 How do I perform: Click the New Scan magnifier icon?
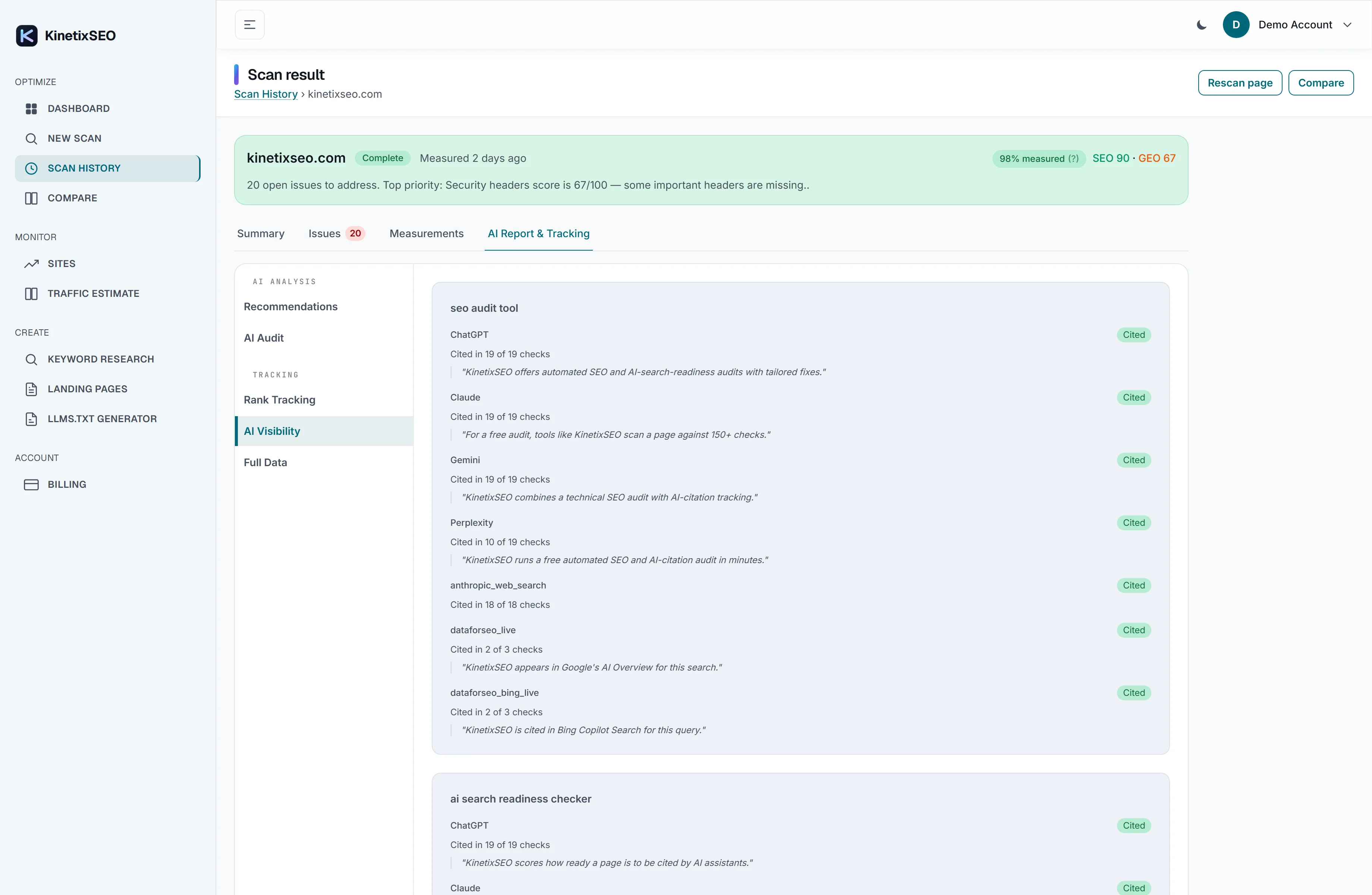click(31, 138)
